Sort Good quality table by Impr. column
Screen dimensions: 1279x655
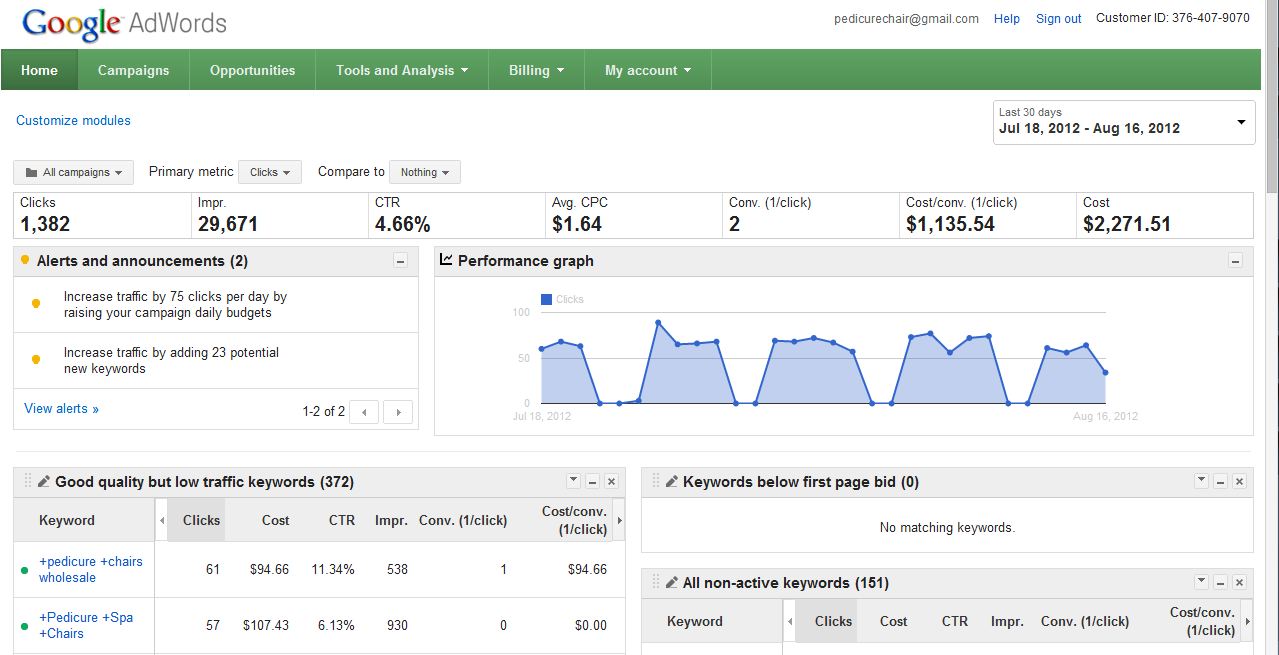(391, 520)
